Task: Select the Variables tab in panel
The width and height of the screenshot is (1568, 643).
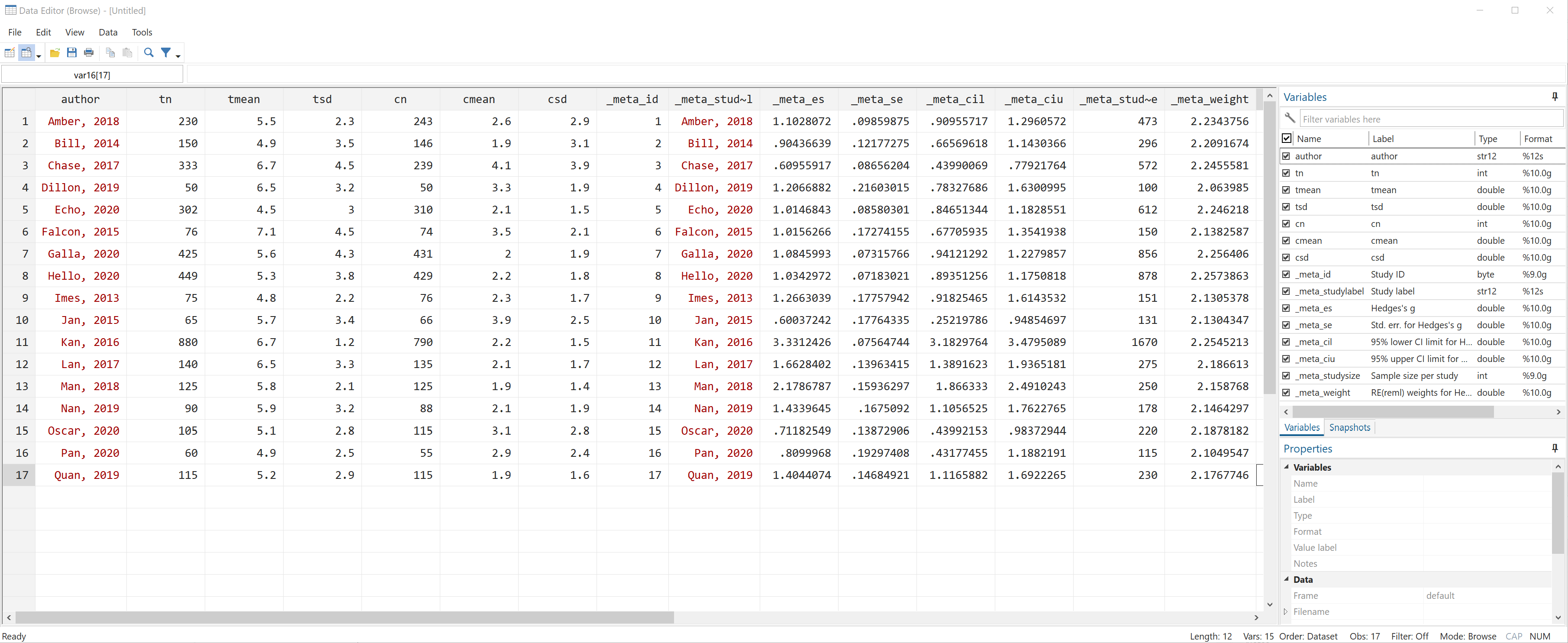Action: click(1303, 427)
